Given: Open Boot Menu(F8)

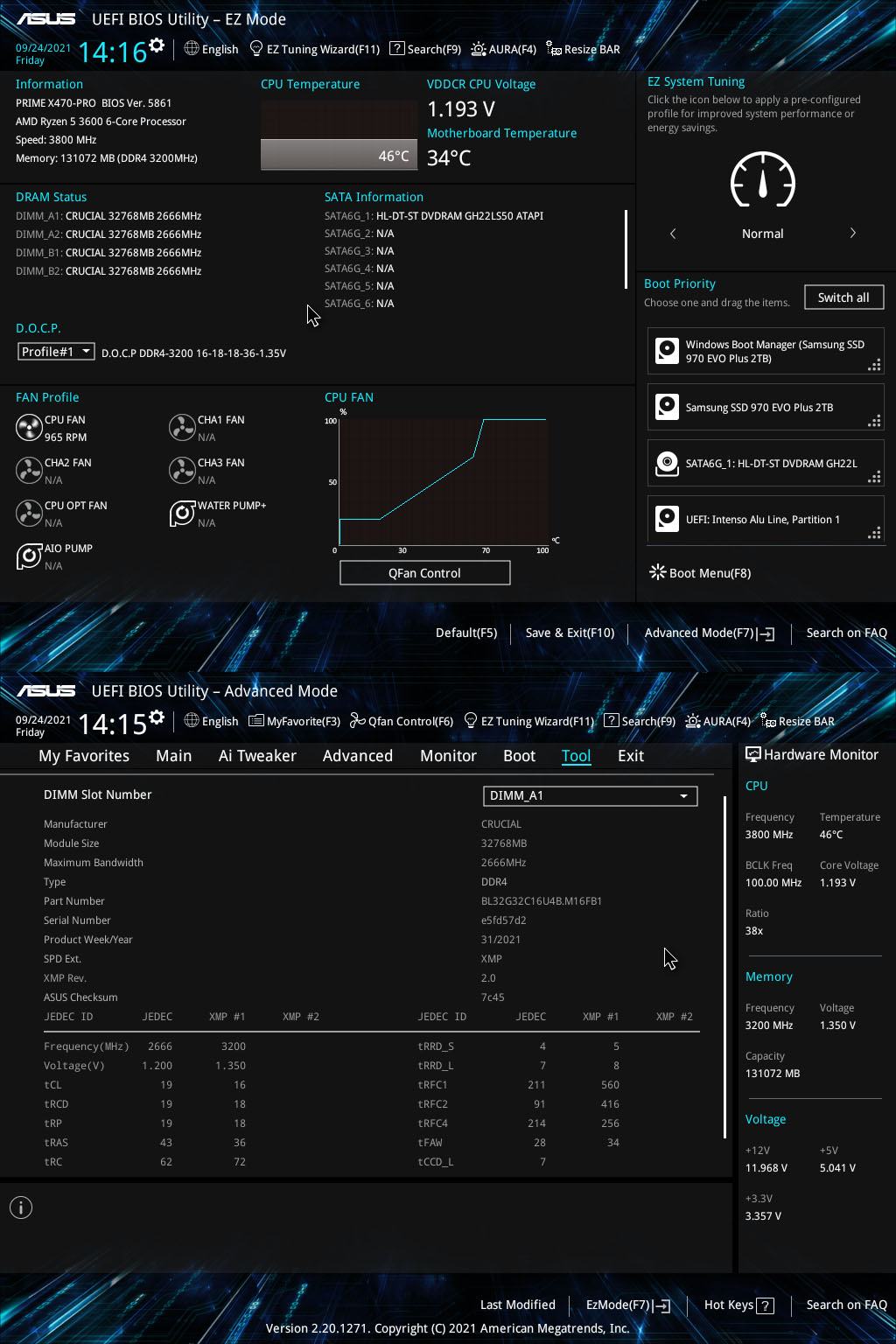Looking at the screenshot, I should click(x=700, y=573).
